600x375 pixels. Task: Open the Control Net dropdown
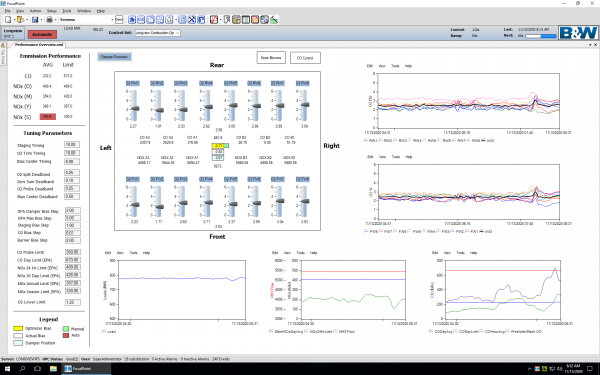[158, 33]
